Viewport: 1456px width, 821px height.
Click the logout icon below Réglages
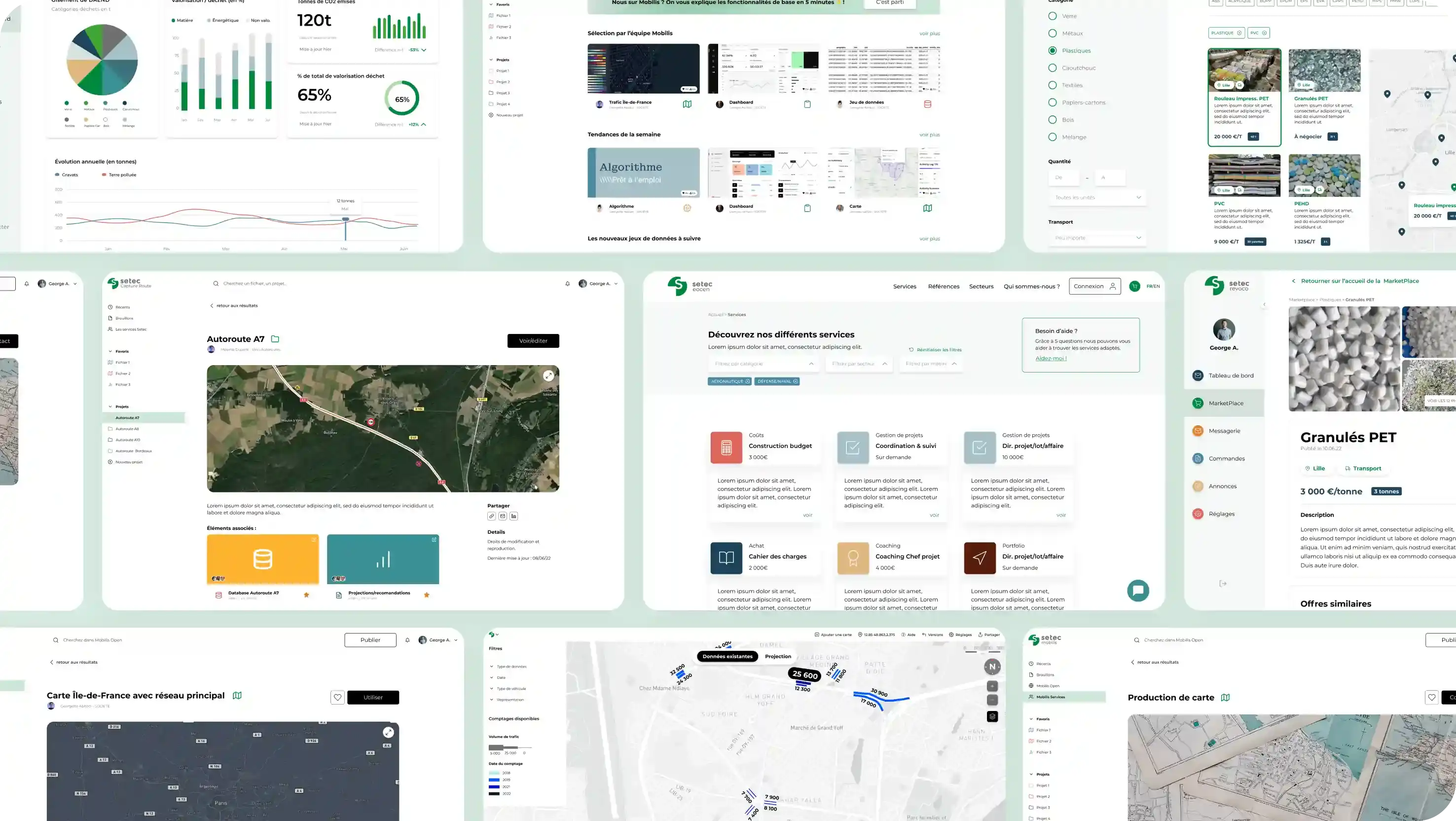pos(1223,584)
